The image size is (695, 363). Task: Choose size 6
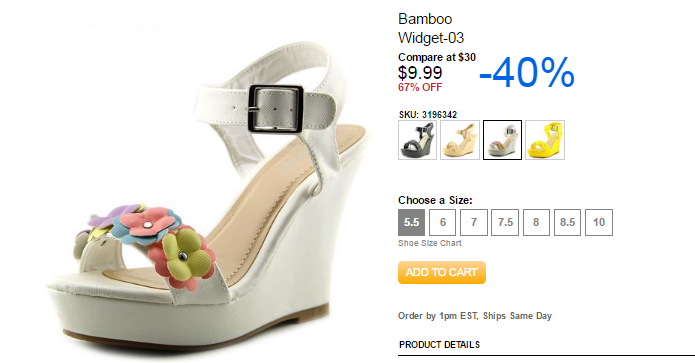coord(442,222)
